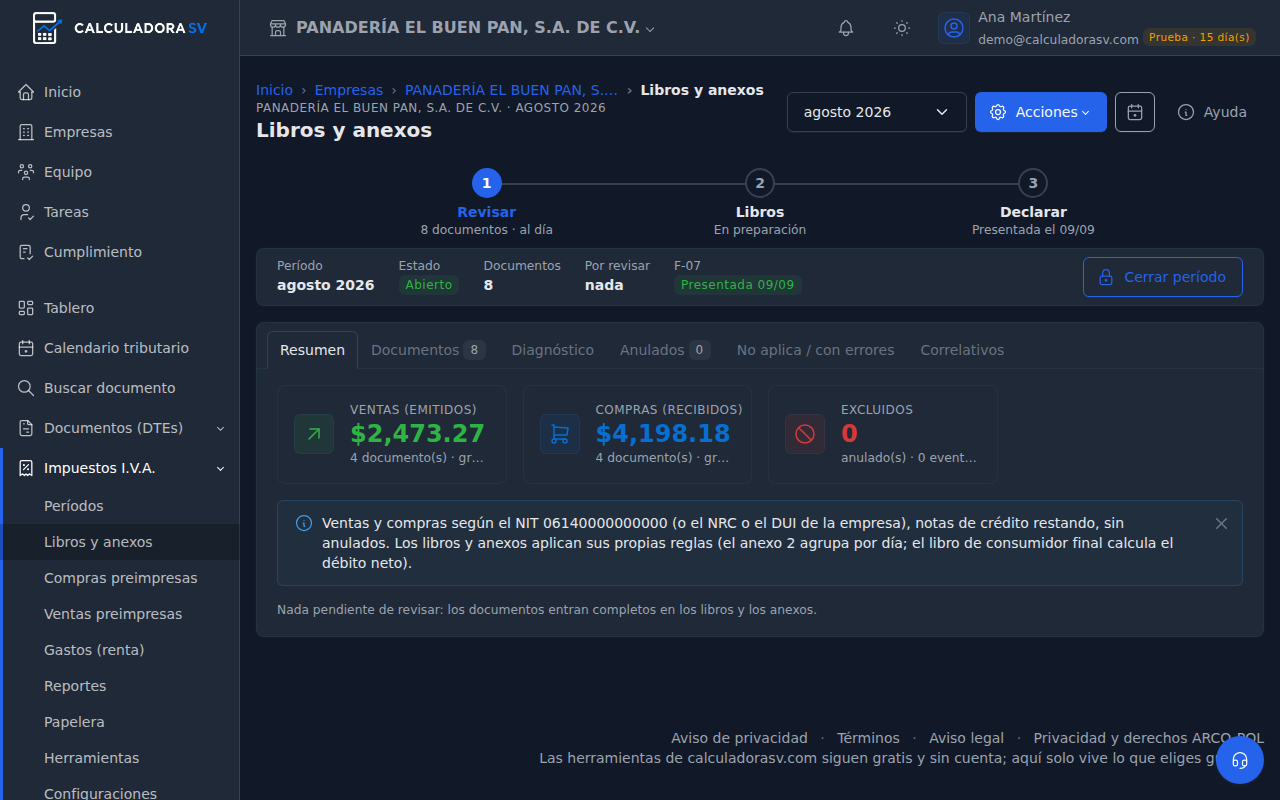Expand Documentos (DTEs) chevron
1280x800 pixels.
220,428
